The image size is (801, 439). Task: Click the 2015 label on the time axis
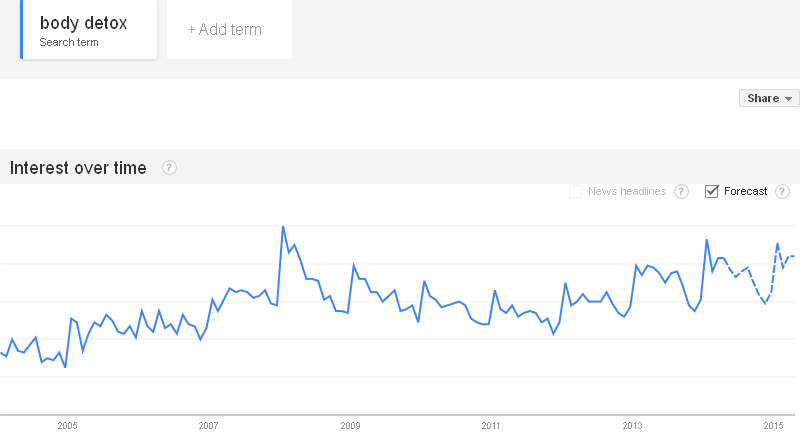click(x=773, y=426)
